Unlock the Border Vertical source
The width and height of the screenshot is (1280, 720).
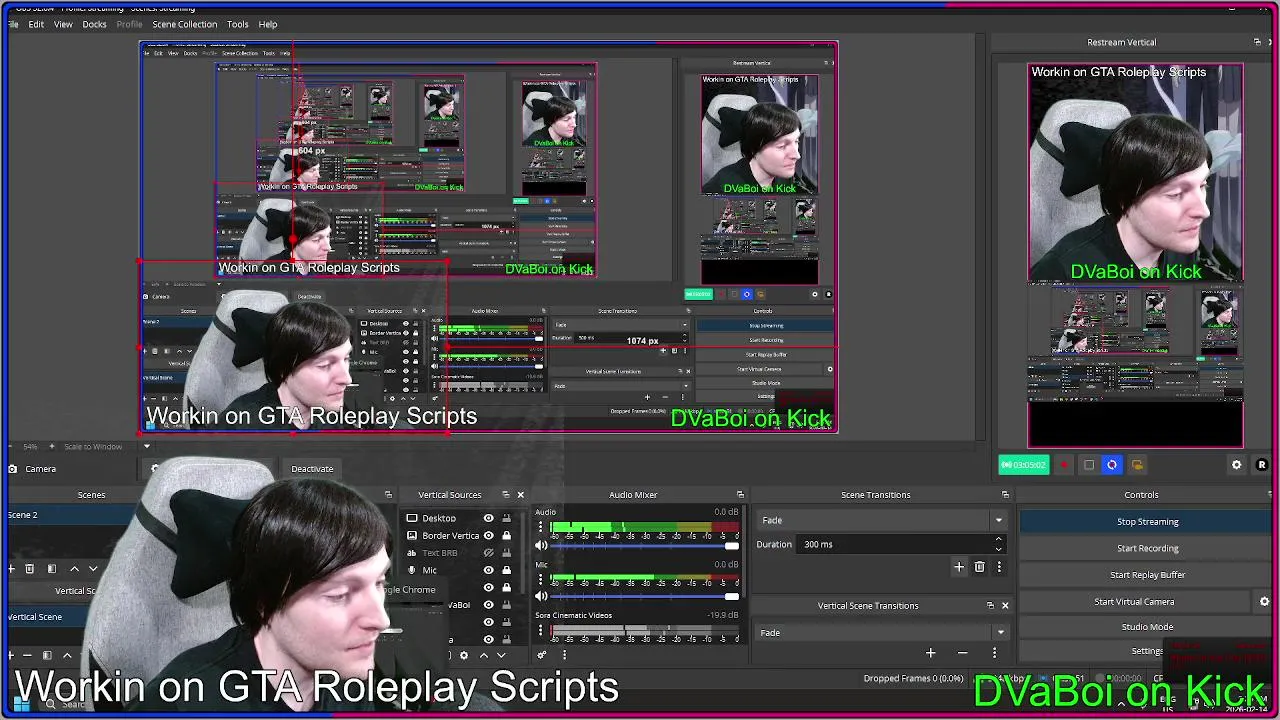[506, 535]
